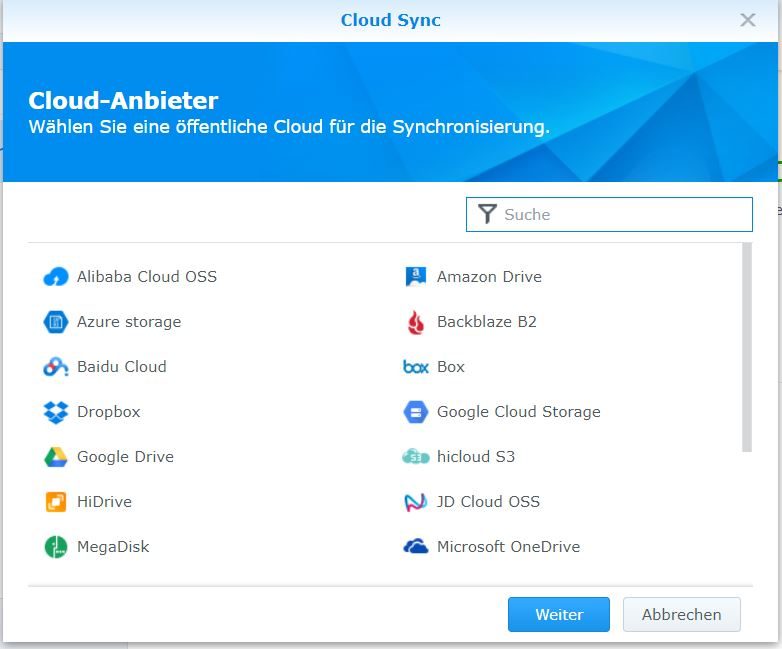Pick the Dropbox icon
This screenshot has height=649, width=782.
coord(55,412)
